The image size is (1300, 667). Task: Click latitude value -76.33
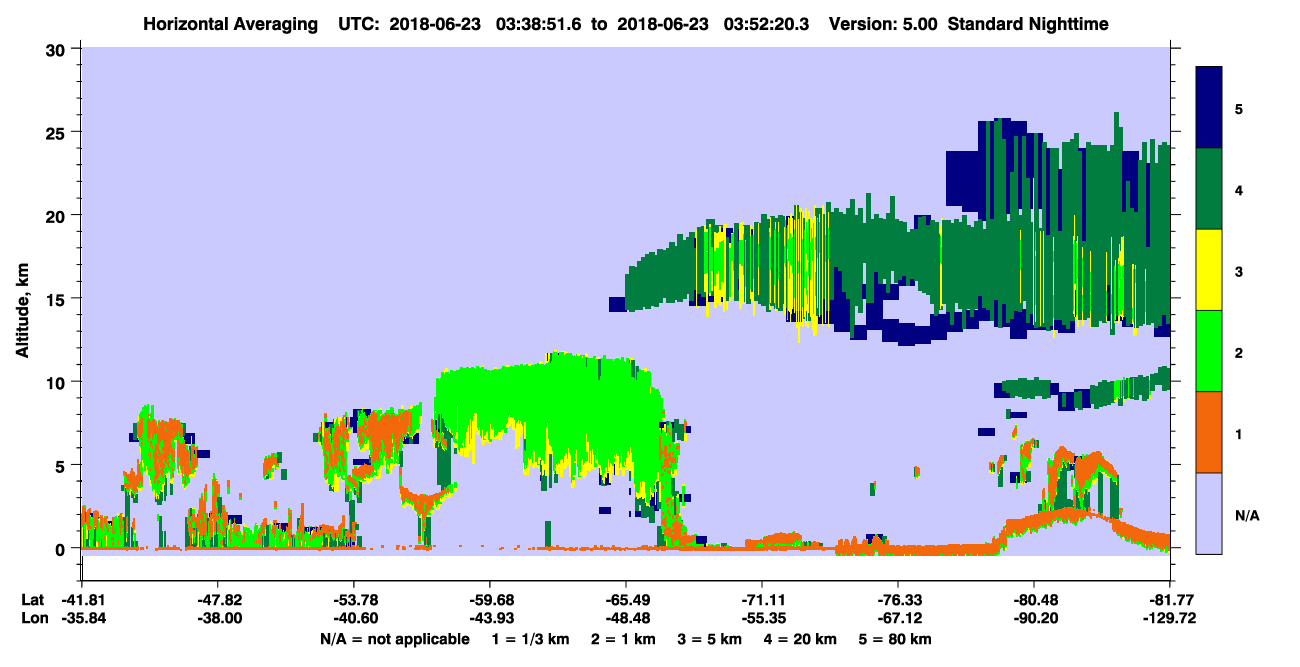898,600
